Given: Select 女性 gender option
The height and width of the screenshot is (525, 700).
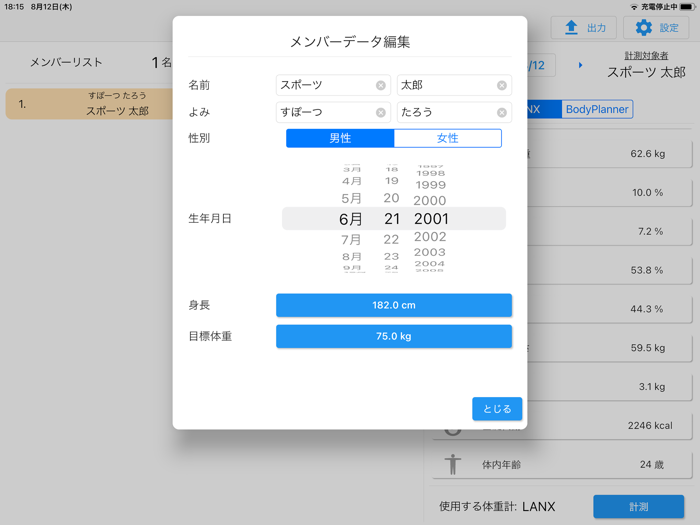Looking at the screenshot, I should [x=448, y=138].
